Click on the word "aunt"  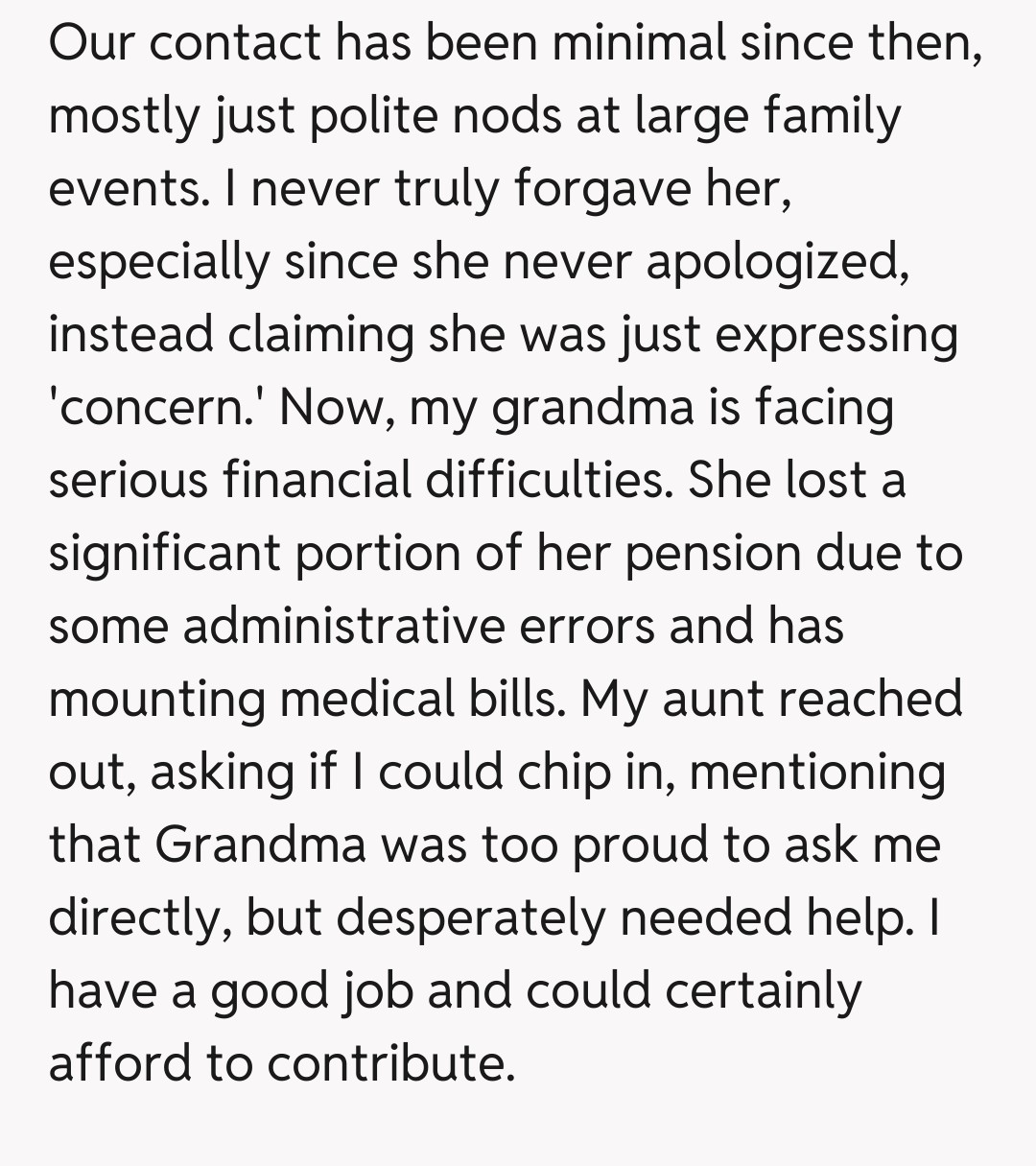coord(712,700)
